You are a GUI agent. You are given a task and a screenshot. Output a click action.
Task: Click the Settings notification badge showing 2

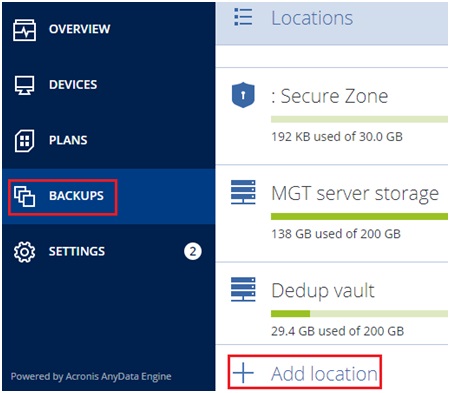(193, 251)
